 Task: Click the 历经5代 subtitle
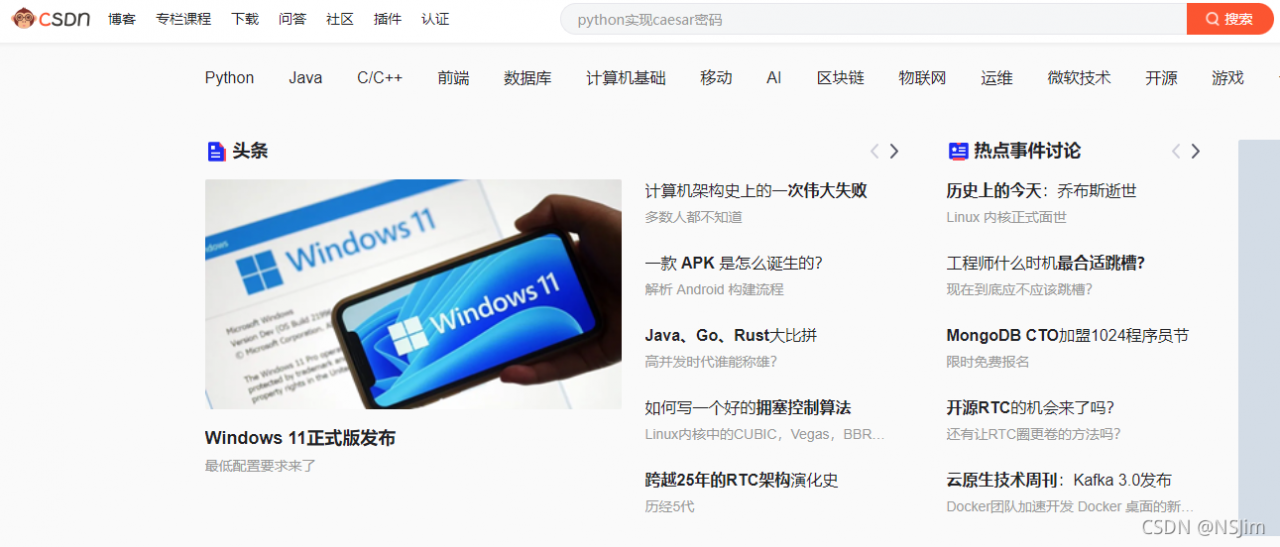670,507
